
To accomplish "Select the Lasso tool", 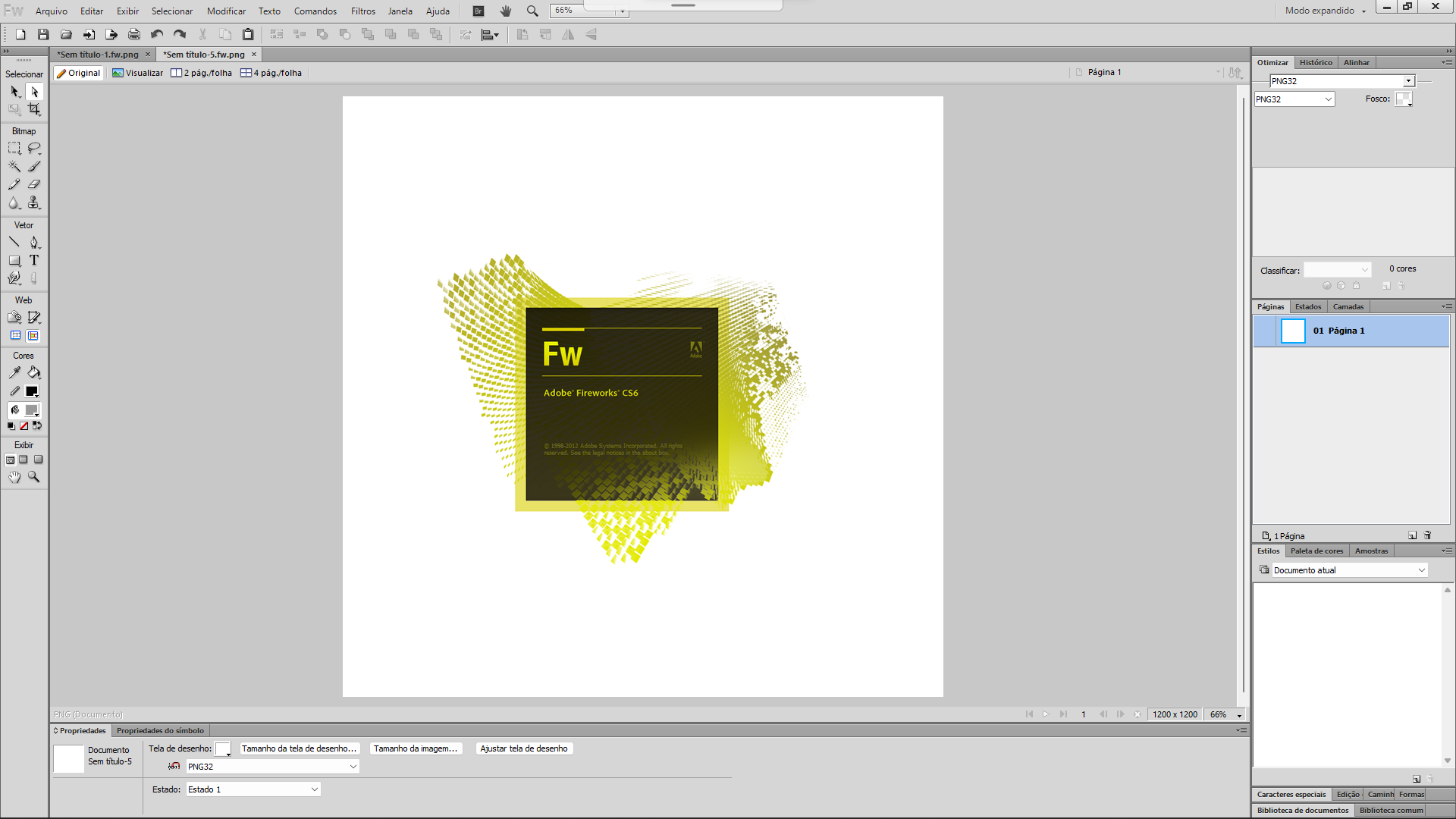I will coord(34,149).
